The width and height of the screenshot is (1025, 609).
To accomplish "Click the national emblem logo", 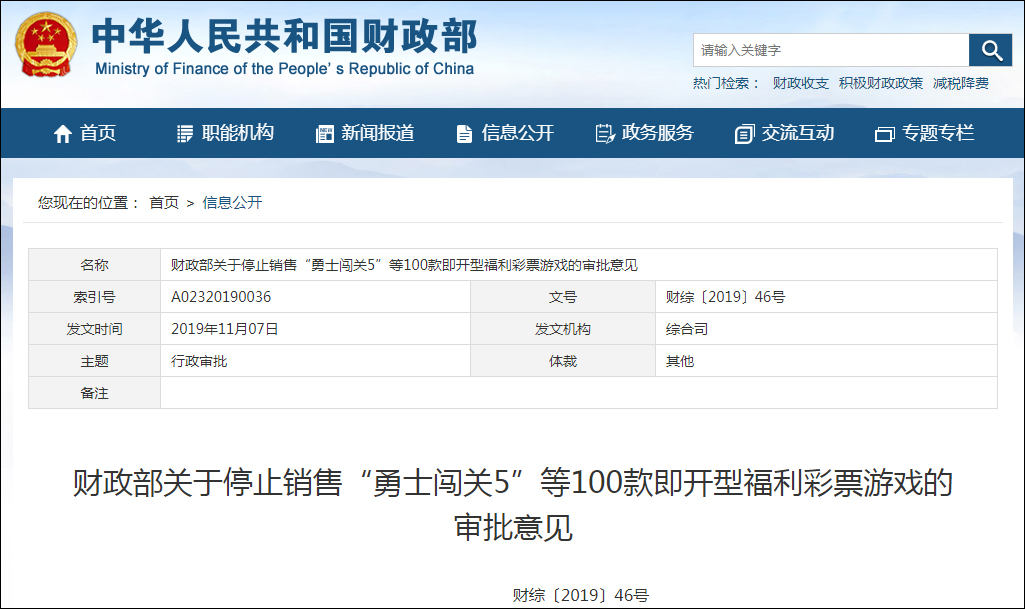I will [x=46, y=44].
